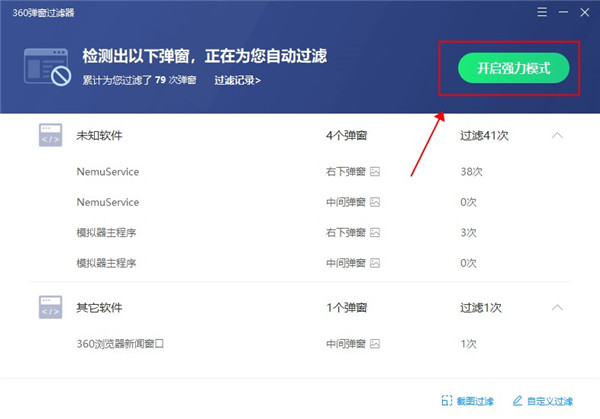The height and width of the screenshot is (419, 600).
Task: Click the 3次 filter count
Action: click(468, 233)
